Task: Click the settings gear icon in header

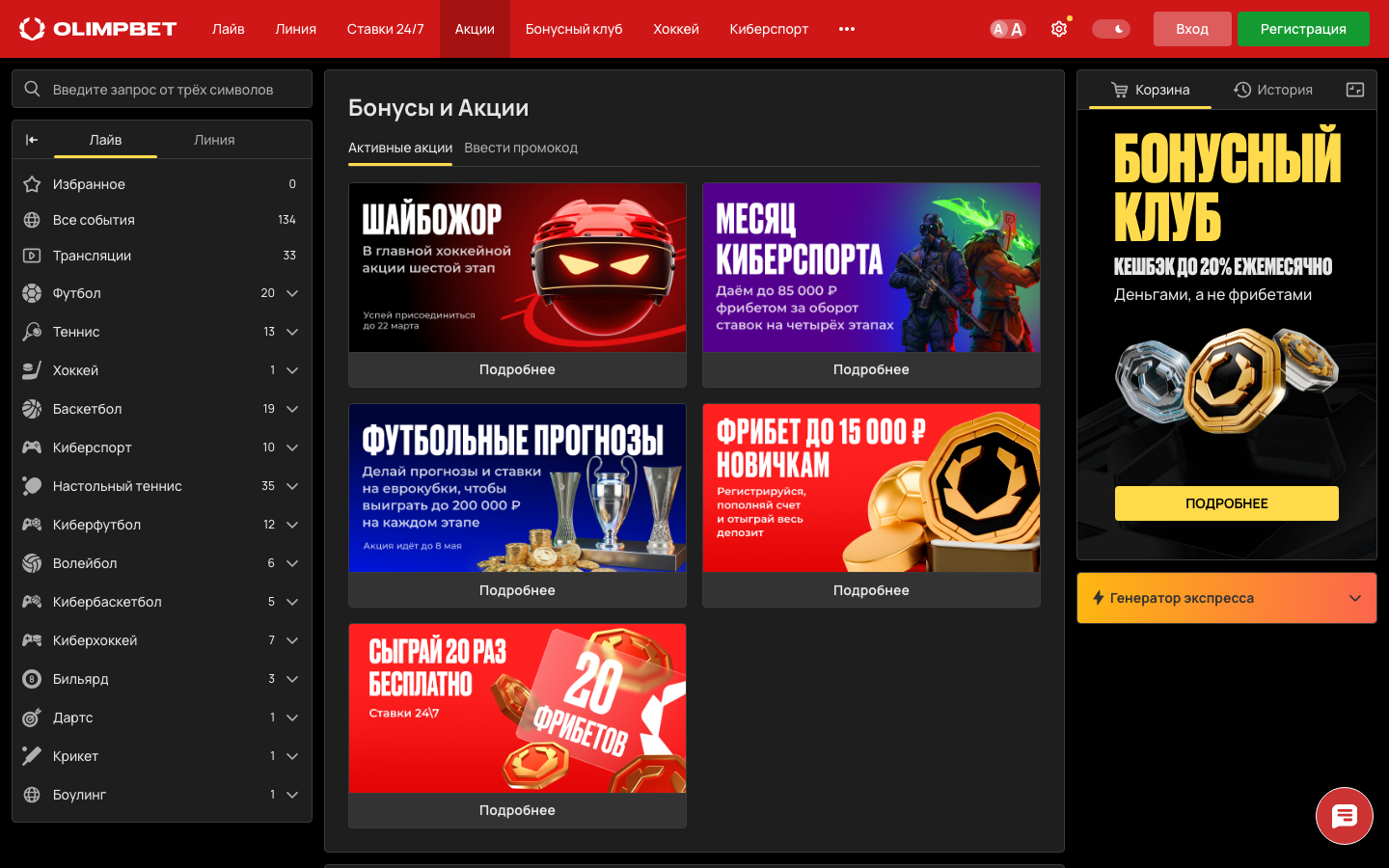Action: (x=1059, y=29)
